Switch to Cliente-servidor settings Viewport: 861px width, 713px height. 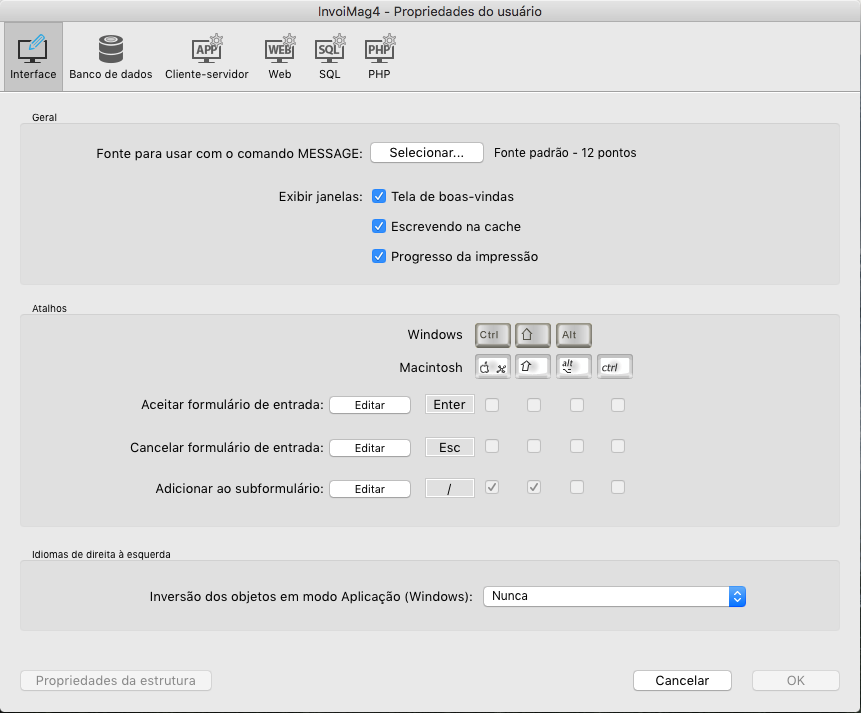[x=206, y=57]
